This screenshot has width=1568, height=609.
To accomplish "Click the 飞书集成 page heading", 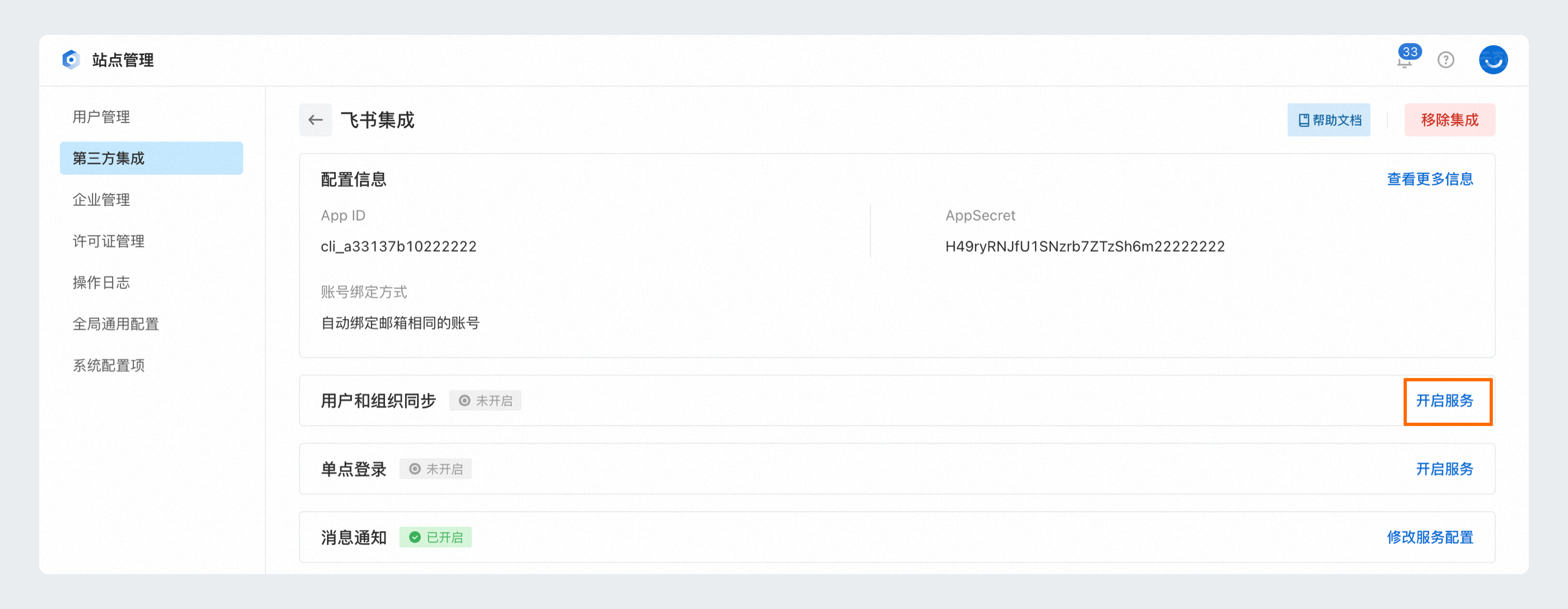I will [x=377, y=120].
